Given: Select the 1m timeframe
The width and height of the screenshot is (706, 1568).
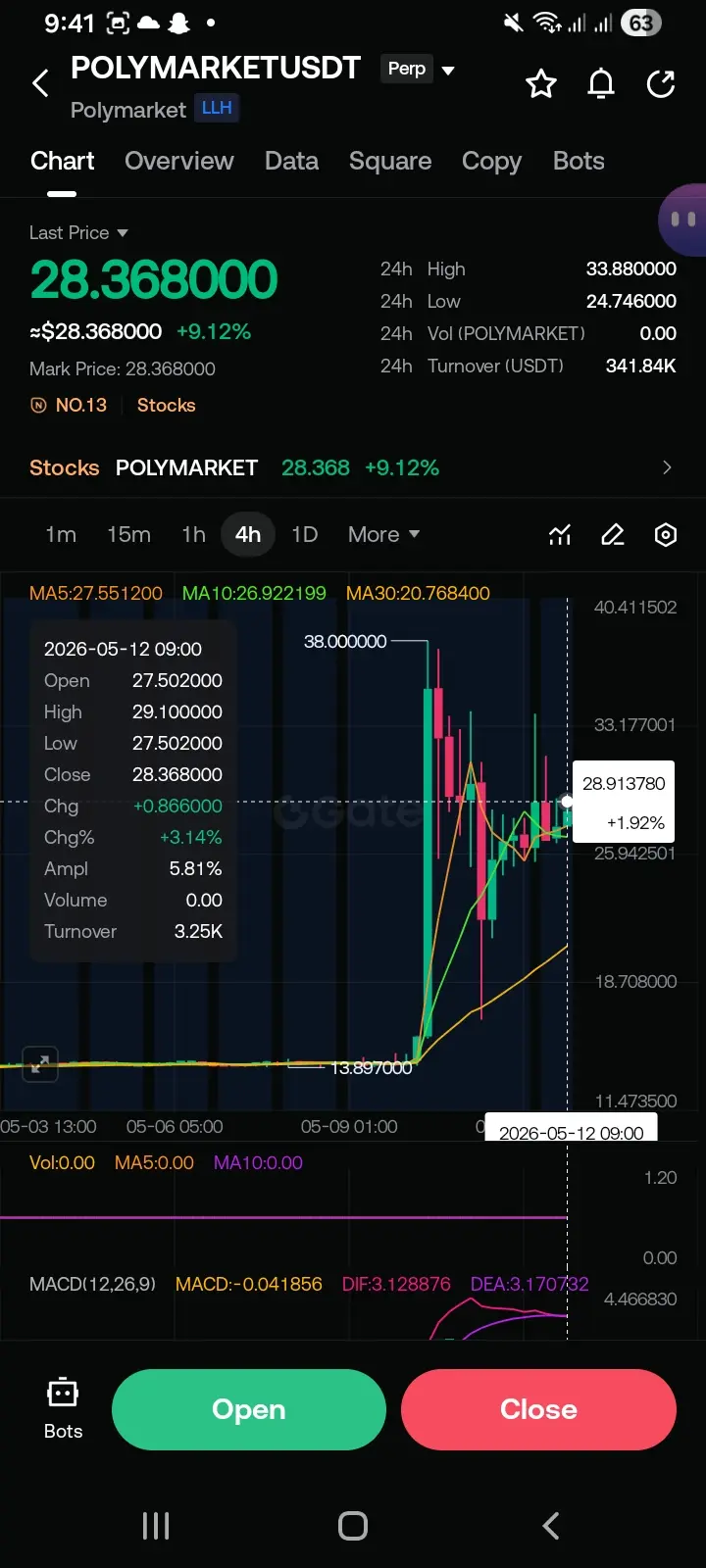Looking at the screenshot, I should (61, 534).
